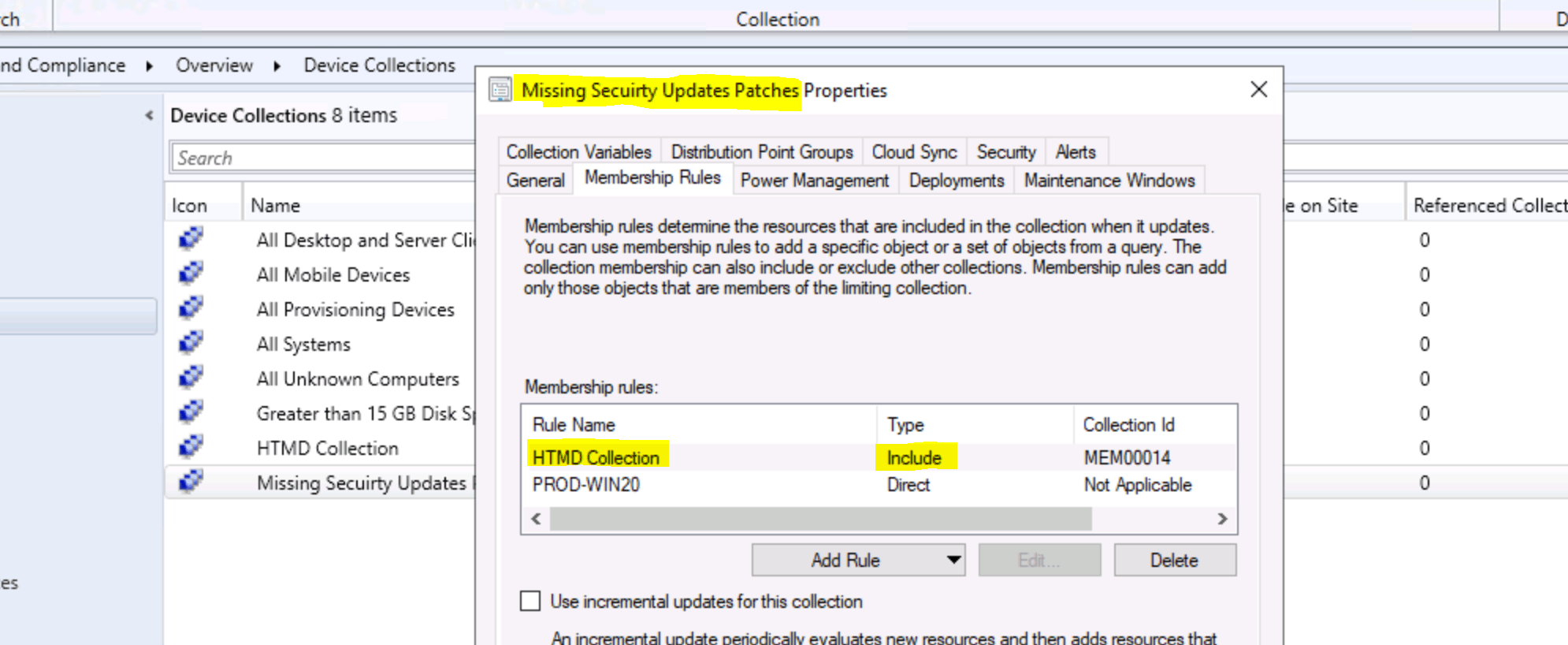Expand breadcrumb arrow after Compliance
The image size is (1568, 645).
pos(149,66)
